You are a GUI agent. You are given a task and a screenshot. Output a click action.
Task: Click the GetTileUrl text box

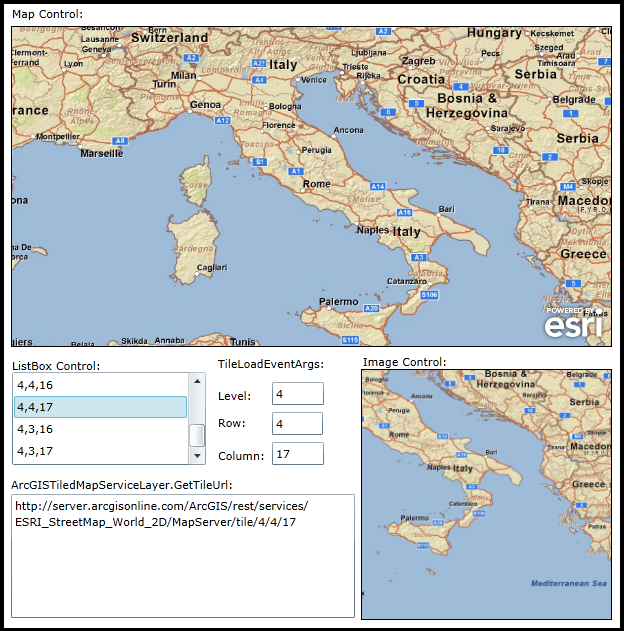pos(183,556)
